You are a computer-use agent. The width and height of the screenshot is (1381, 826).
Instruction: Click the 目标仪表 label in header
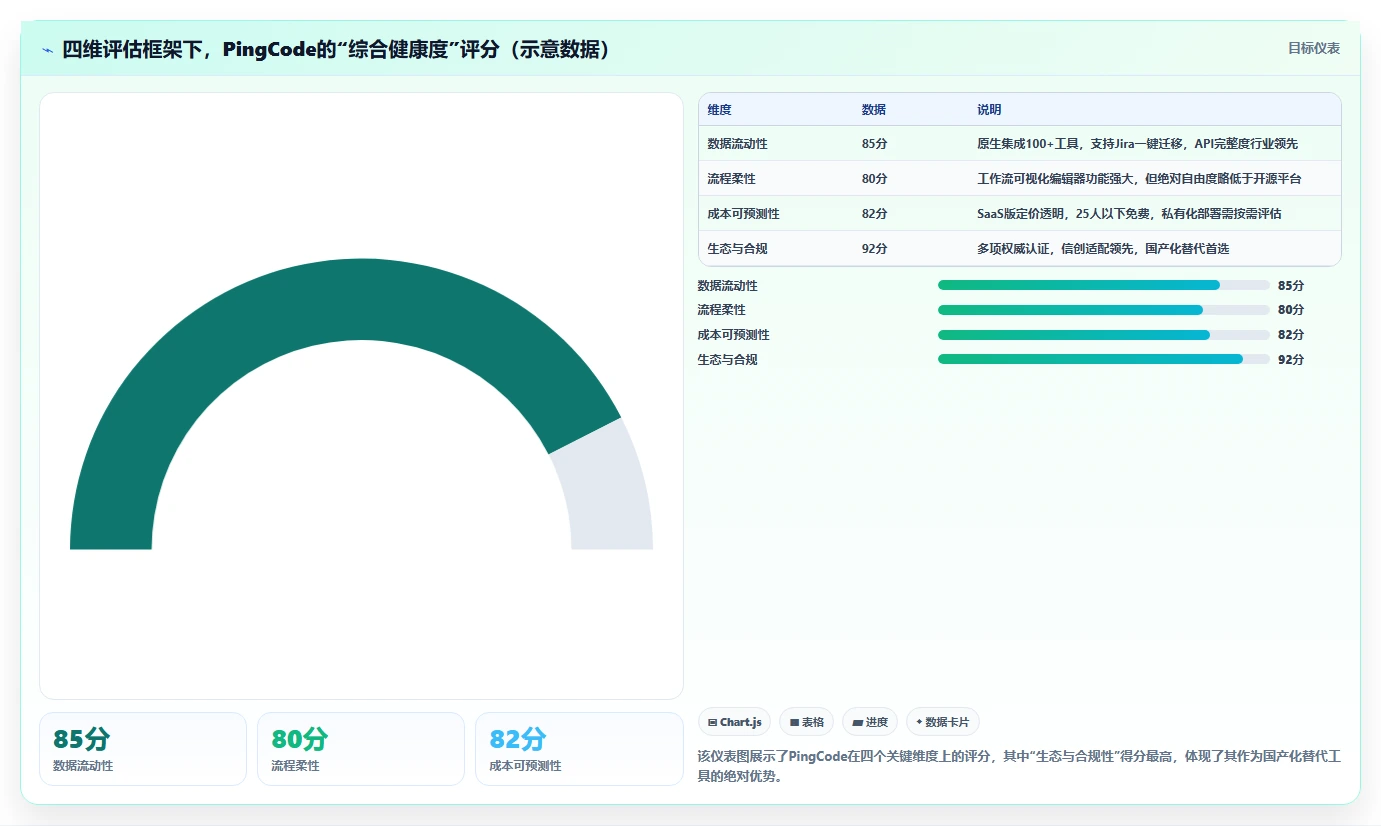pyautogui.click(x=1313, y=48)
